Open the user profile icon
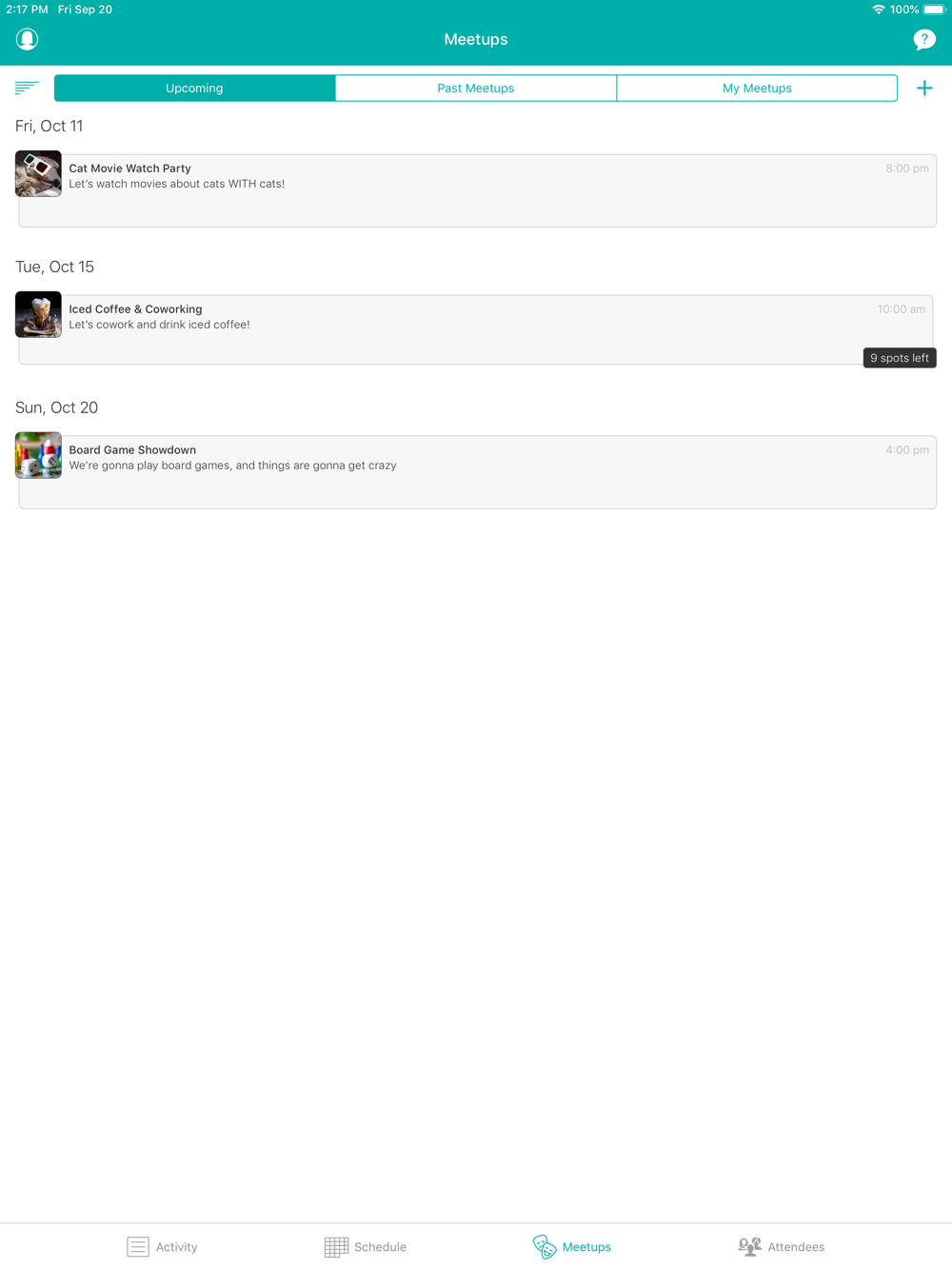Image resolution: width=952 pixels, height=1270 pixels. [x=27, y=39]
